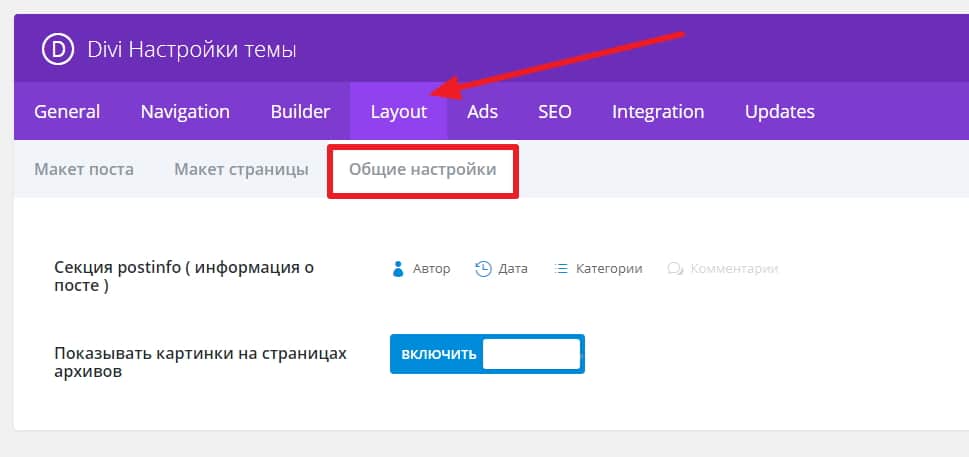969x457 pixels.
Task: Switch off the archive thumbnails toggle
Action: pyautogui.click(x=487, y=354)
